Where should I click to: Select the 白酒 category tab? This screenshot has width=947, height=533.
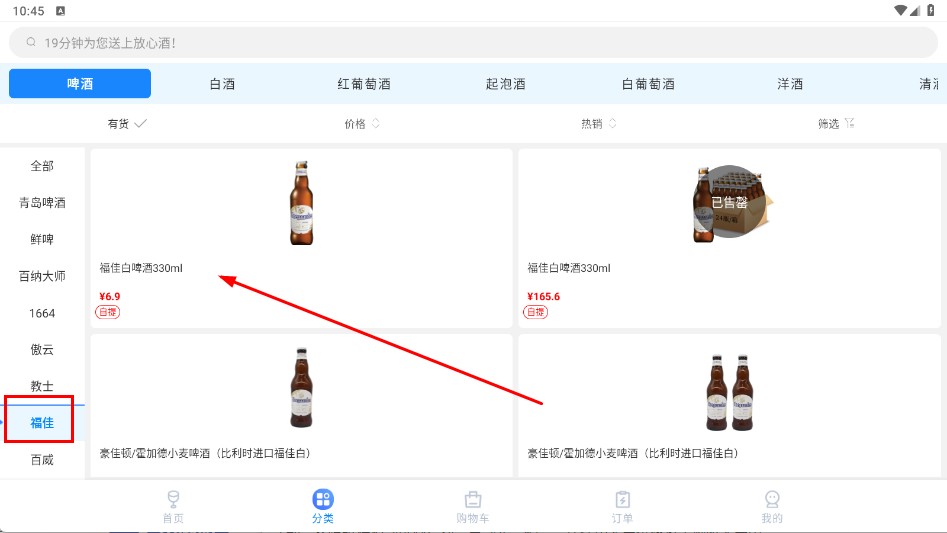tap(222, 84)
